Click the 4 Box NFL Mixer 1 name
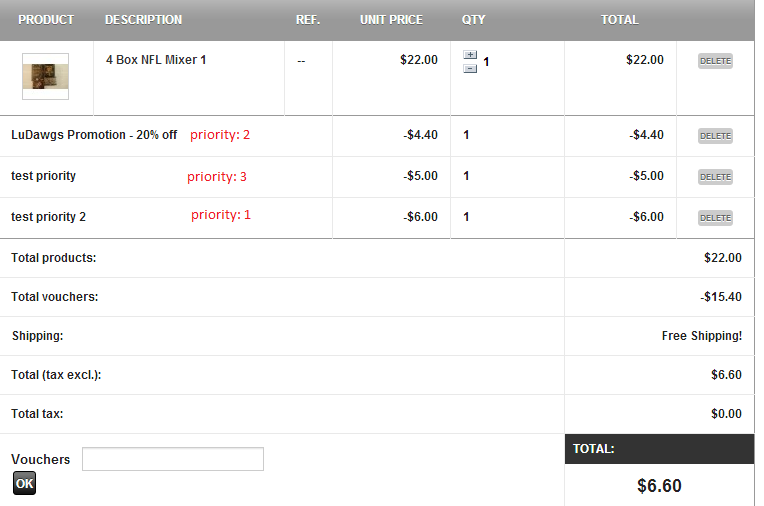The height and width of the screenshot is (506, 764). (x=156, y=60)
